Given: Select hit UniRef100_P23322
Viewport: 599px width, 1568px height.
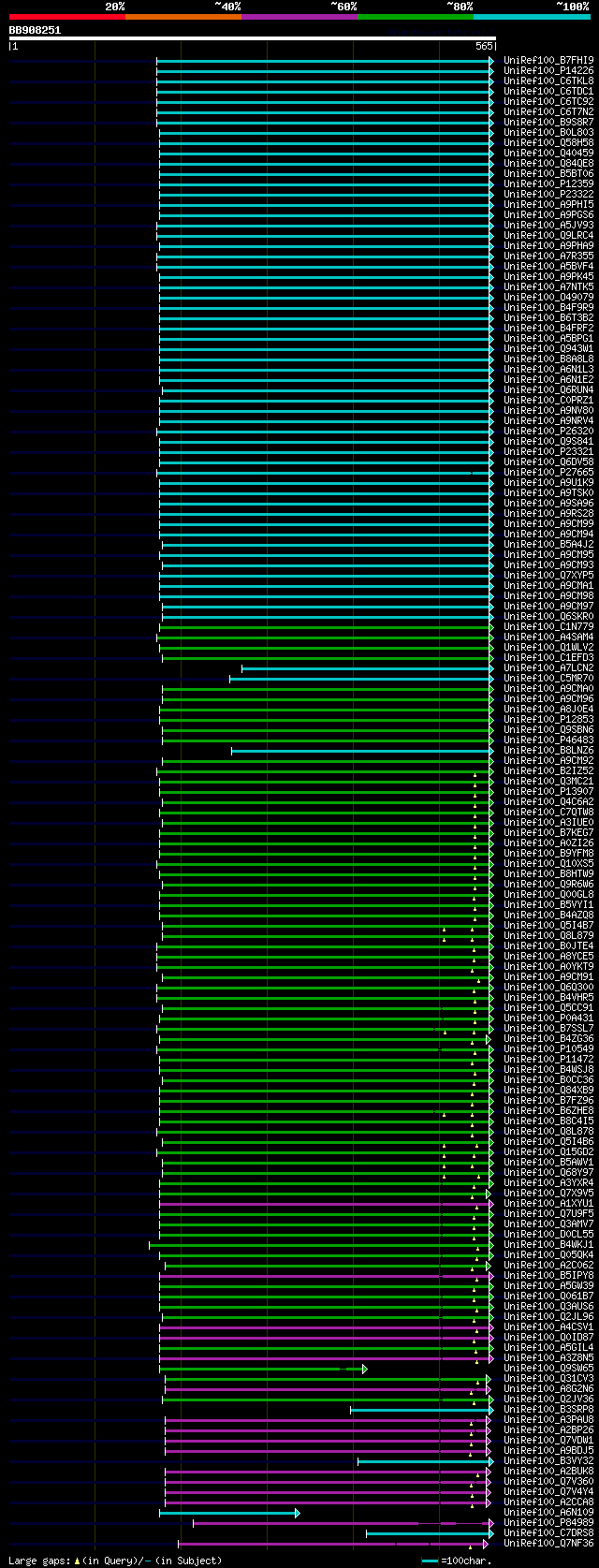Looking at the screenshot, I should coord(548,194).
